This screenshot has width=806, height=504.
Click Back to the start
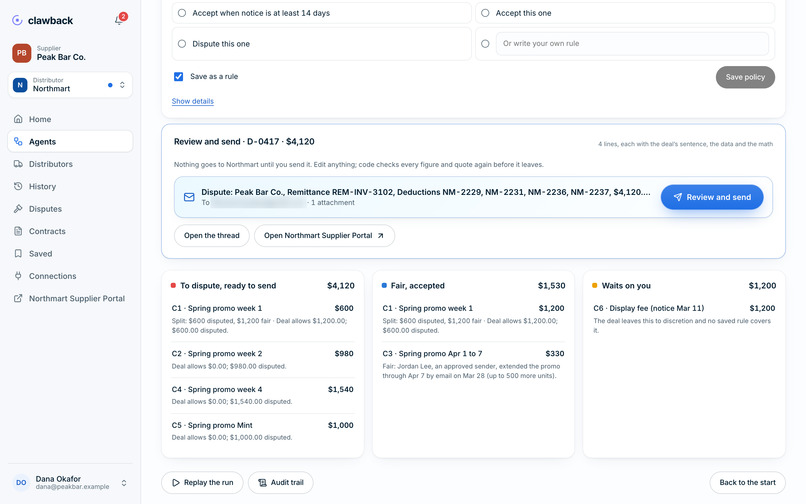coord(747,482)
